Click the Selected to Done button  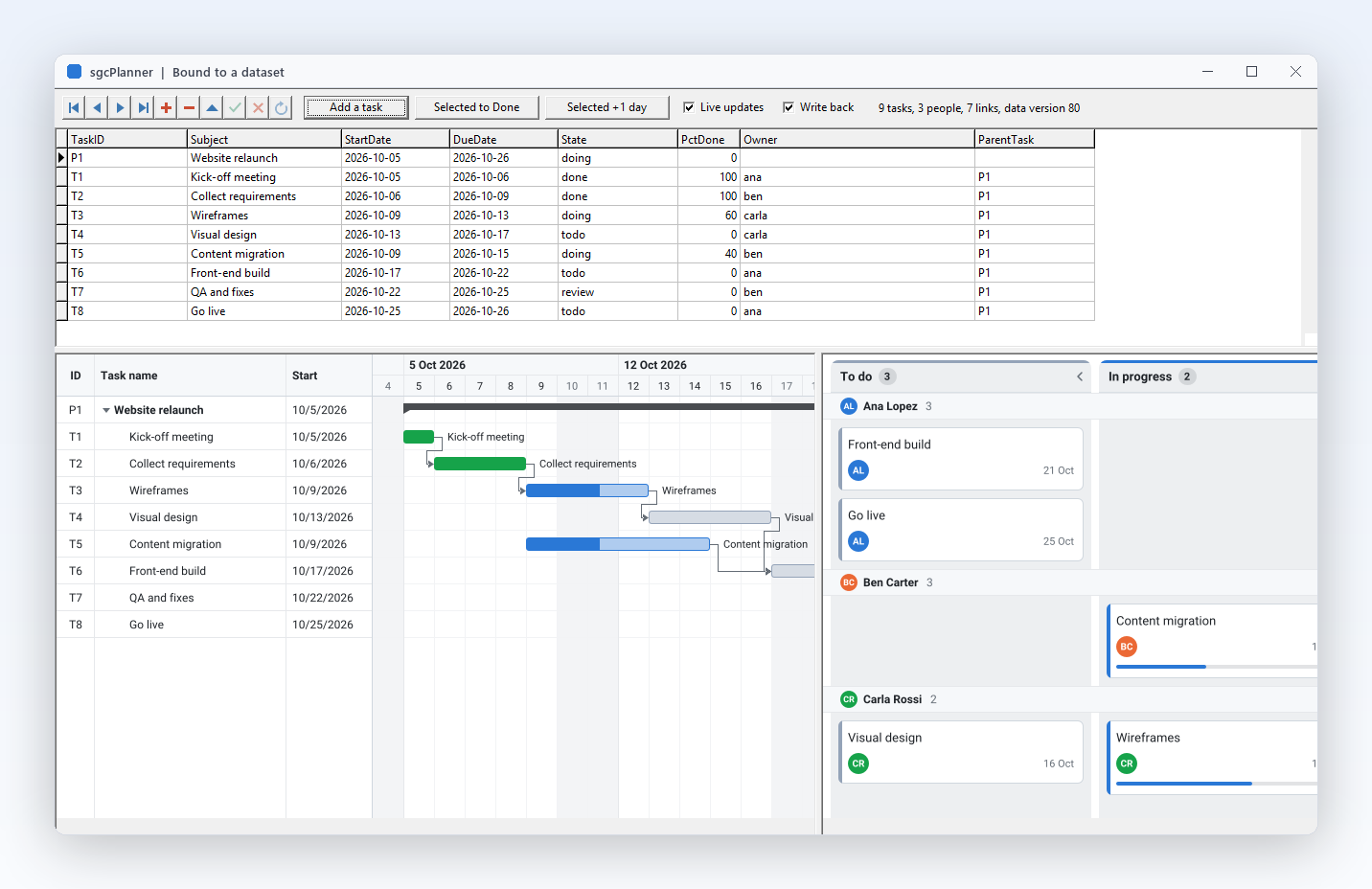477,107
